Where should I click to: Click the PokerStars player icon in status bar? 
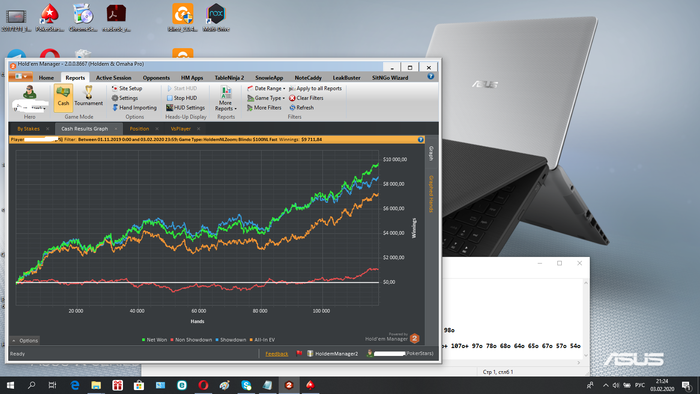point(370,353)
